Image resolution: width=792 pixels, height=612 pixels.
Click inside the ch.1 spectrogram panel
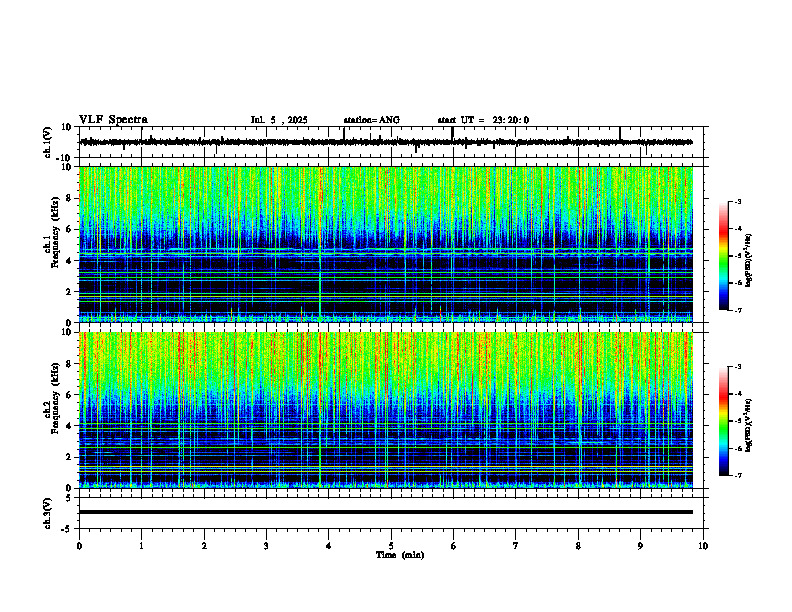pyautogui.click(x=386, y=244)
